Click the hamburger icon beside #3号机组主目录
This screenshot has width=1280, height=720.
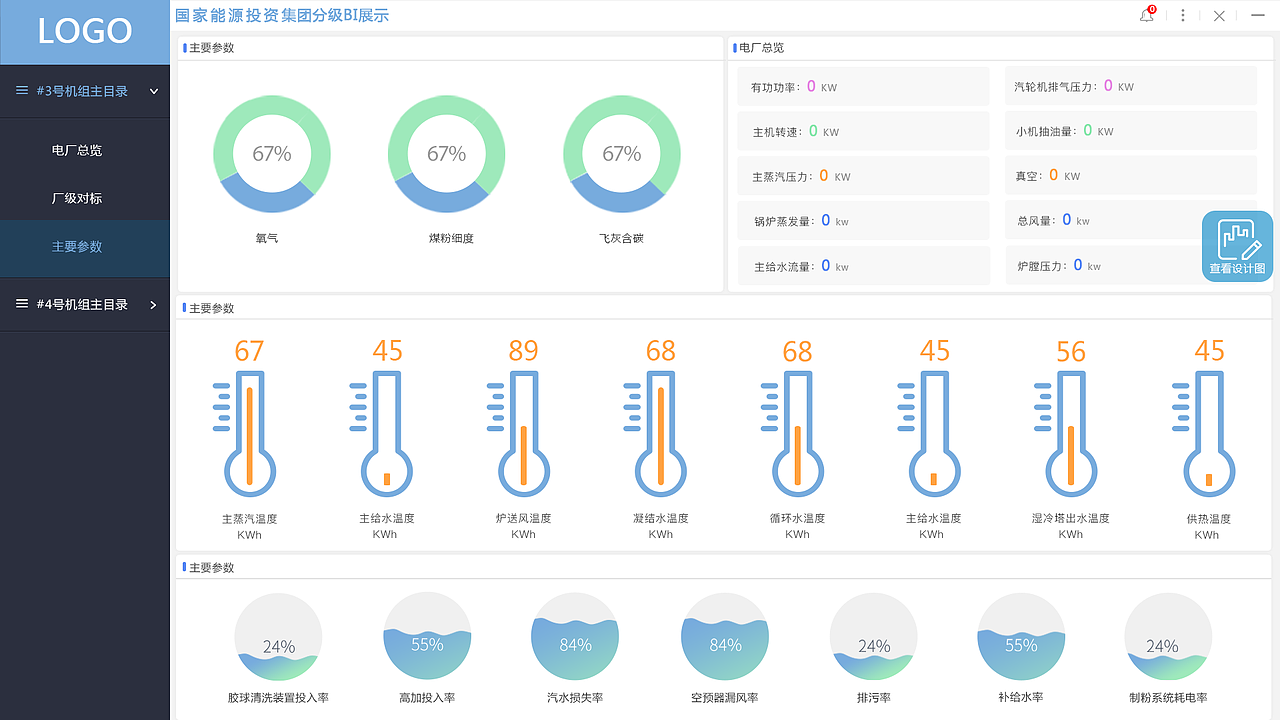point(22,91)
